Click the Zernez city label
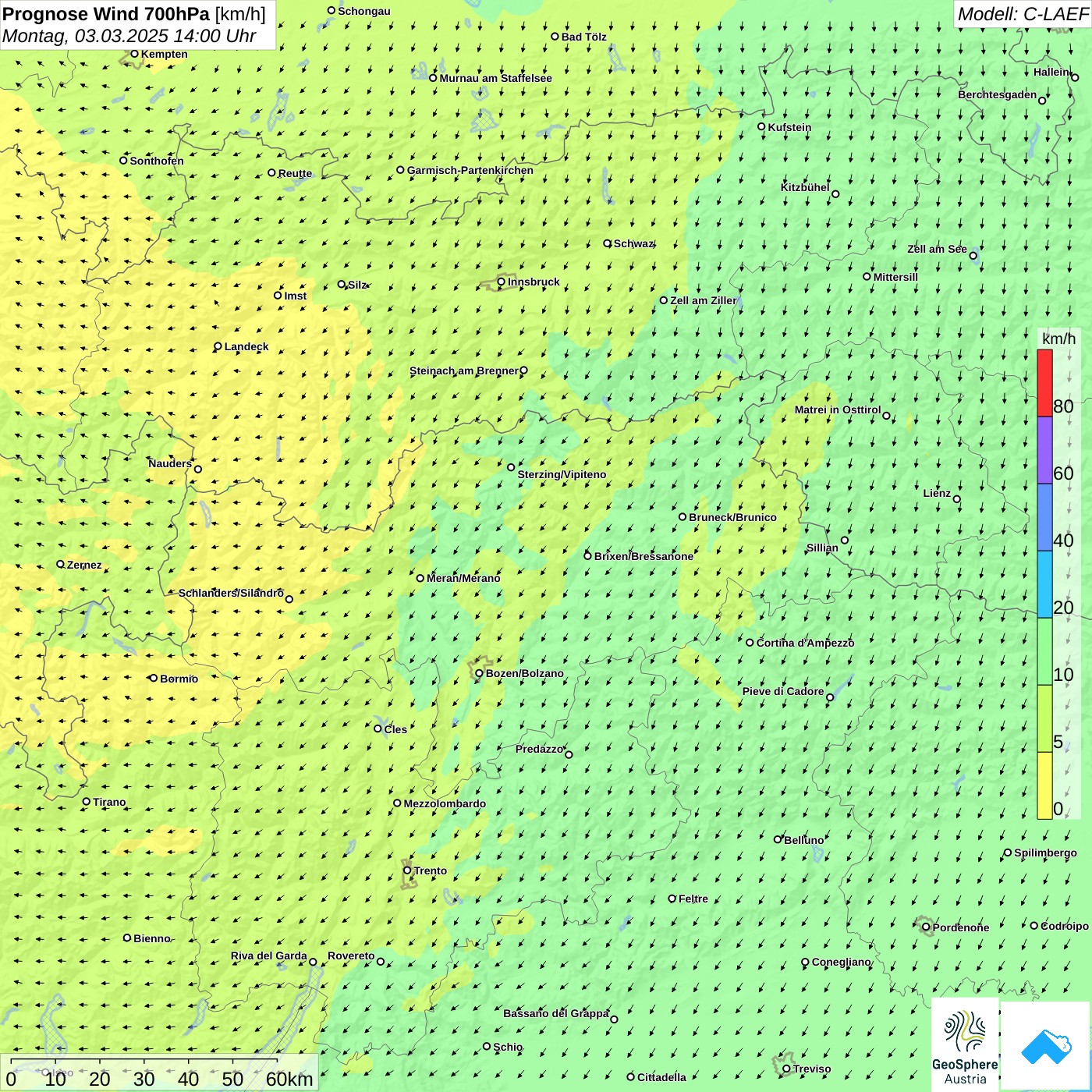1092x1092 pixels. 84,565
